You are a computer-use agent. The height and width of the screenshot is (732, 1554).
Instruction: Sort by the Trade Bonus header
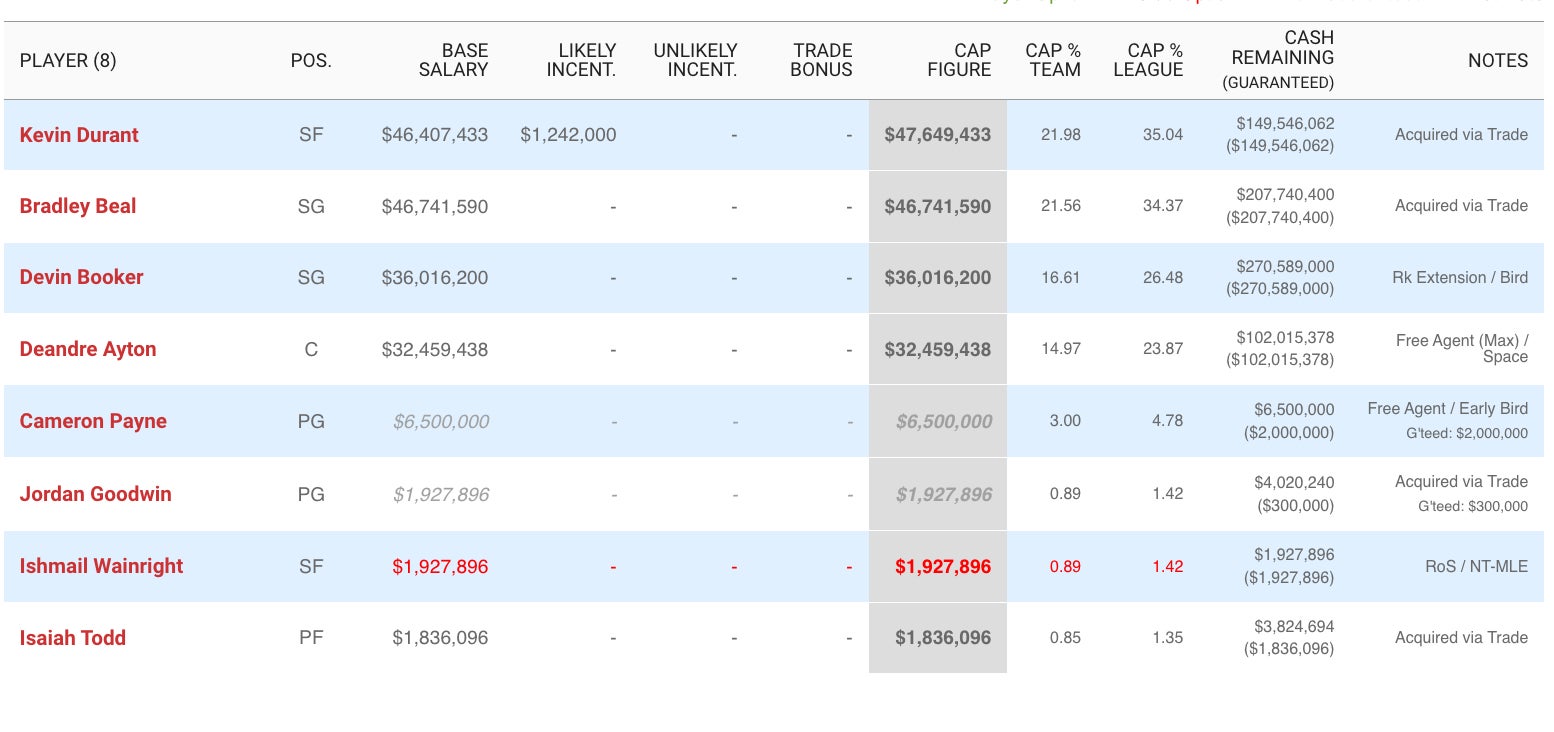coord(821,60)
